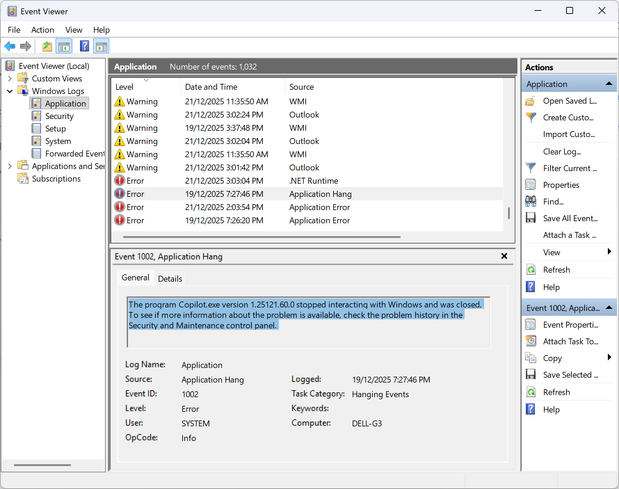Open the Copy submenu arrow in Actions

coord(609,357)
